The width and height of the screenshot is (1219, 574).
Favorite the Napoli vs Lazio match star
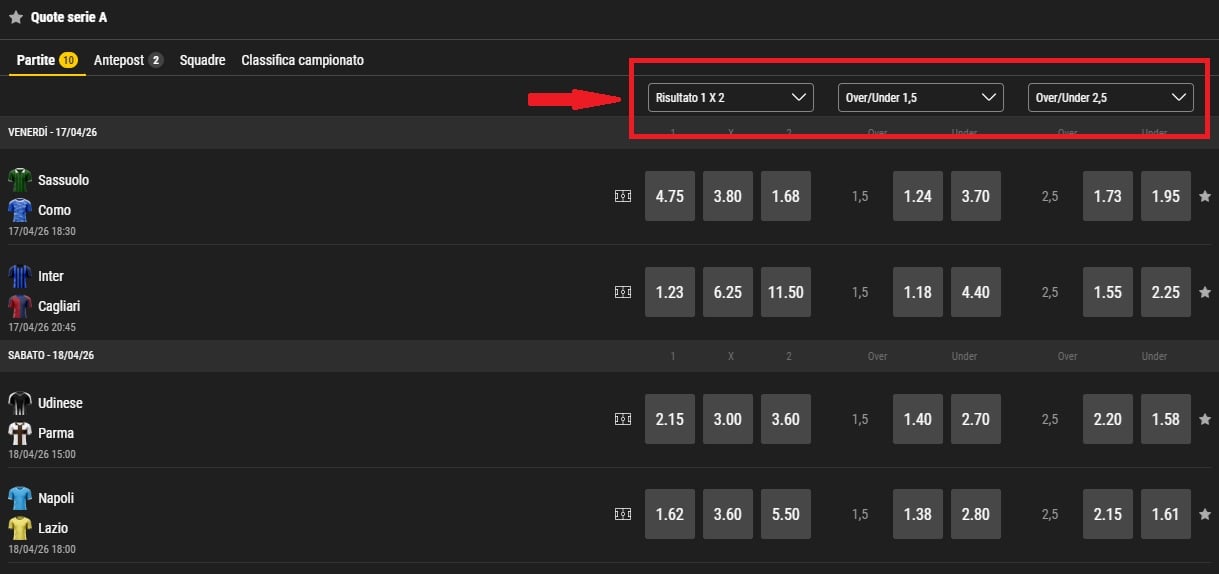1205,514
